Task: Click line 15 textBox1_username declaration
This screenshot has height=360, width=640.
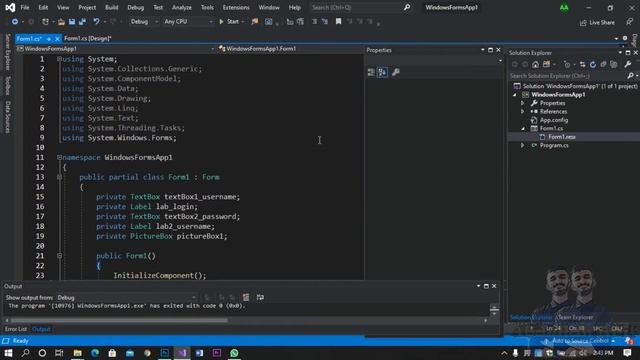Action: pyautogui.click(x=168, y=197)
